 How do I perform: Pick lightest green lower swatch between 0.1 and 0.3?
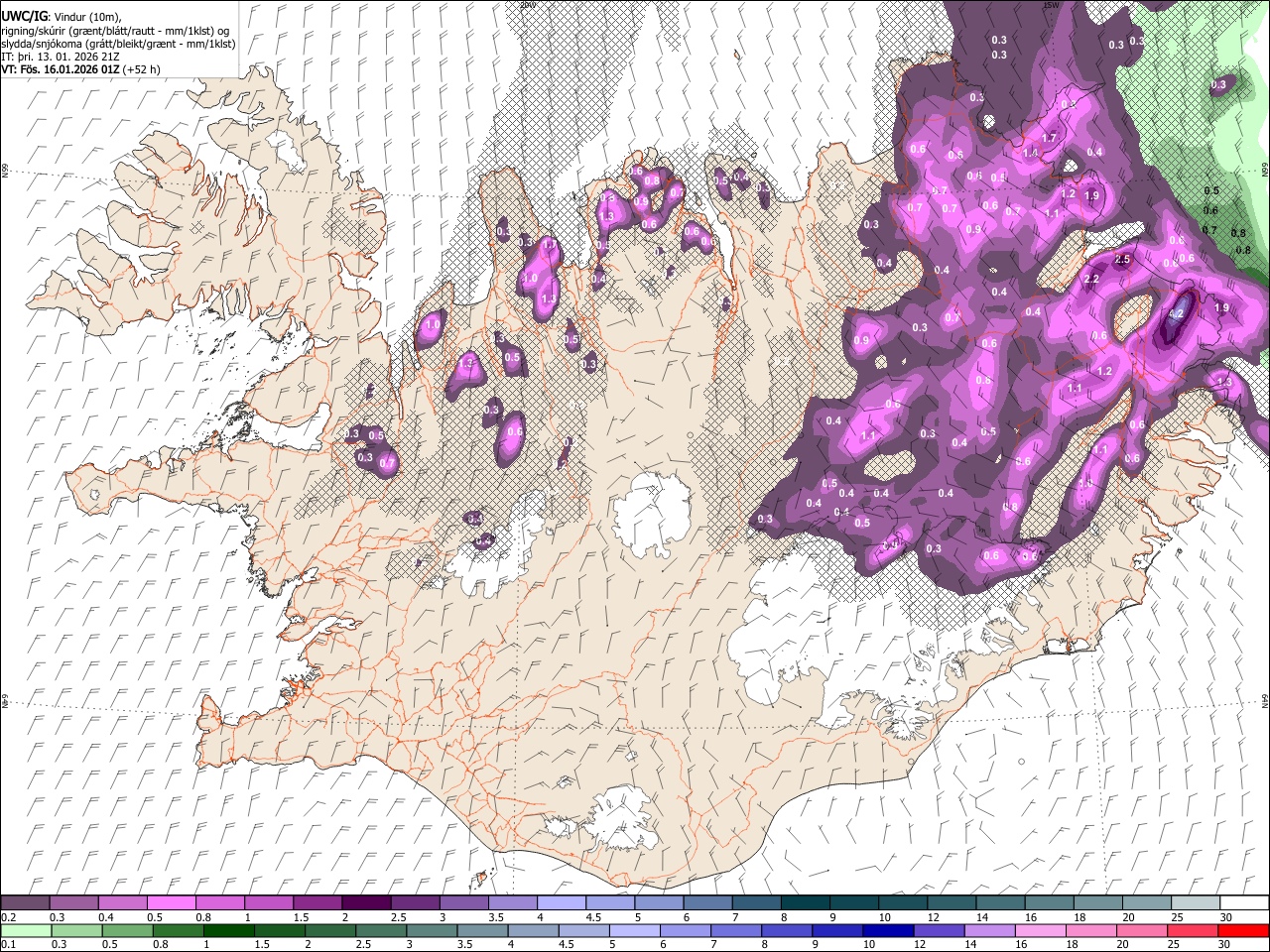tap(25, 930)
